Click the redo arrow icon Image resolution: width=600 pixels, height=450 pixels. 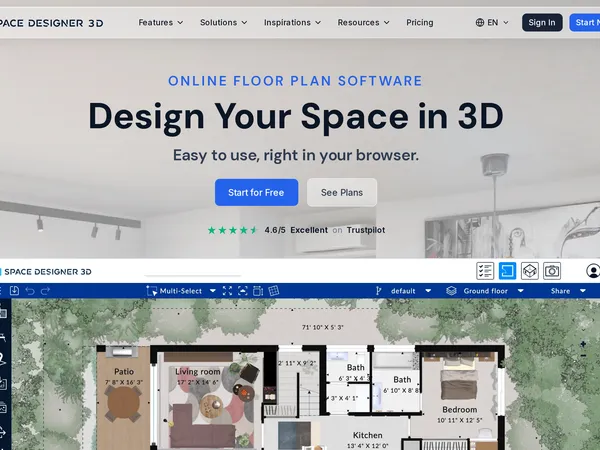45,291
